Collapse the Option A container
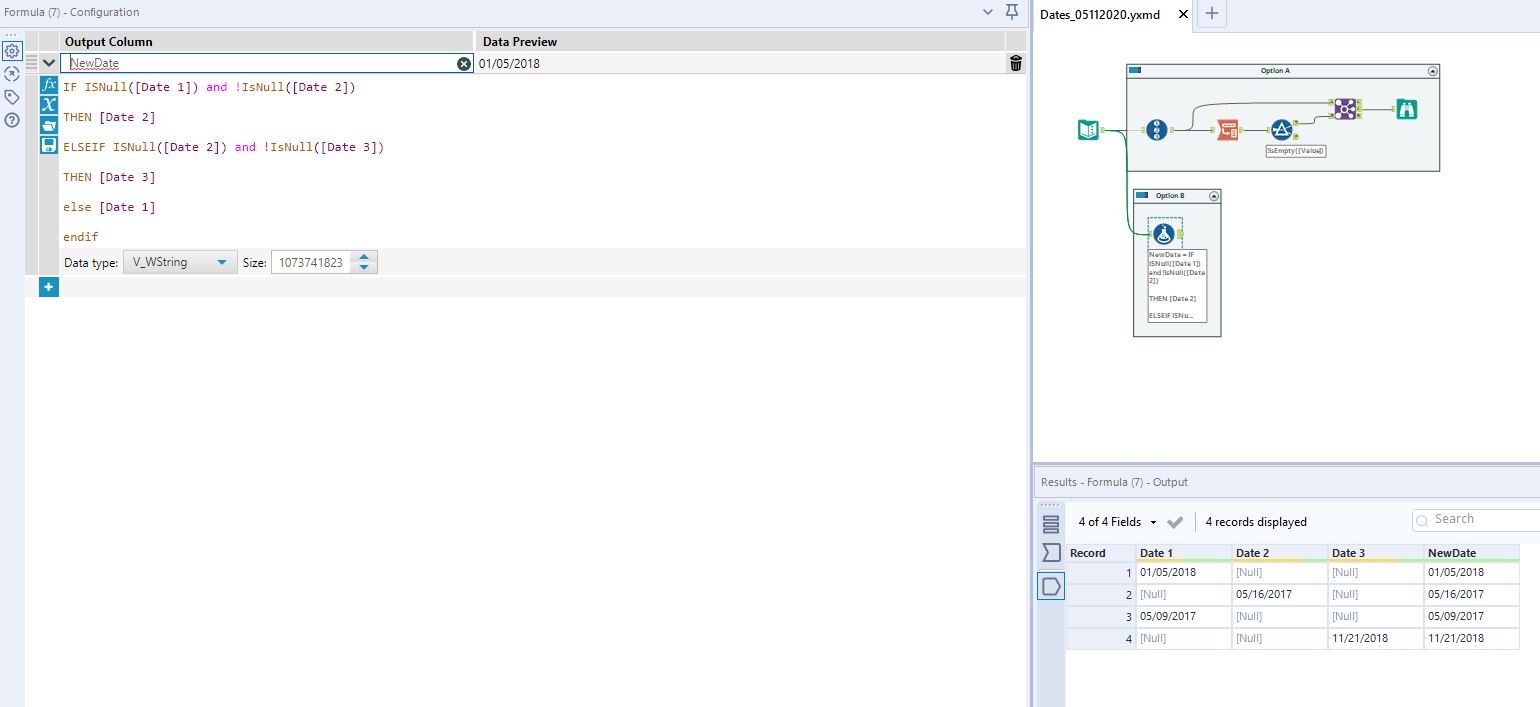This screenshot has width=1540, height=707. click(x=1432, y=70)
